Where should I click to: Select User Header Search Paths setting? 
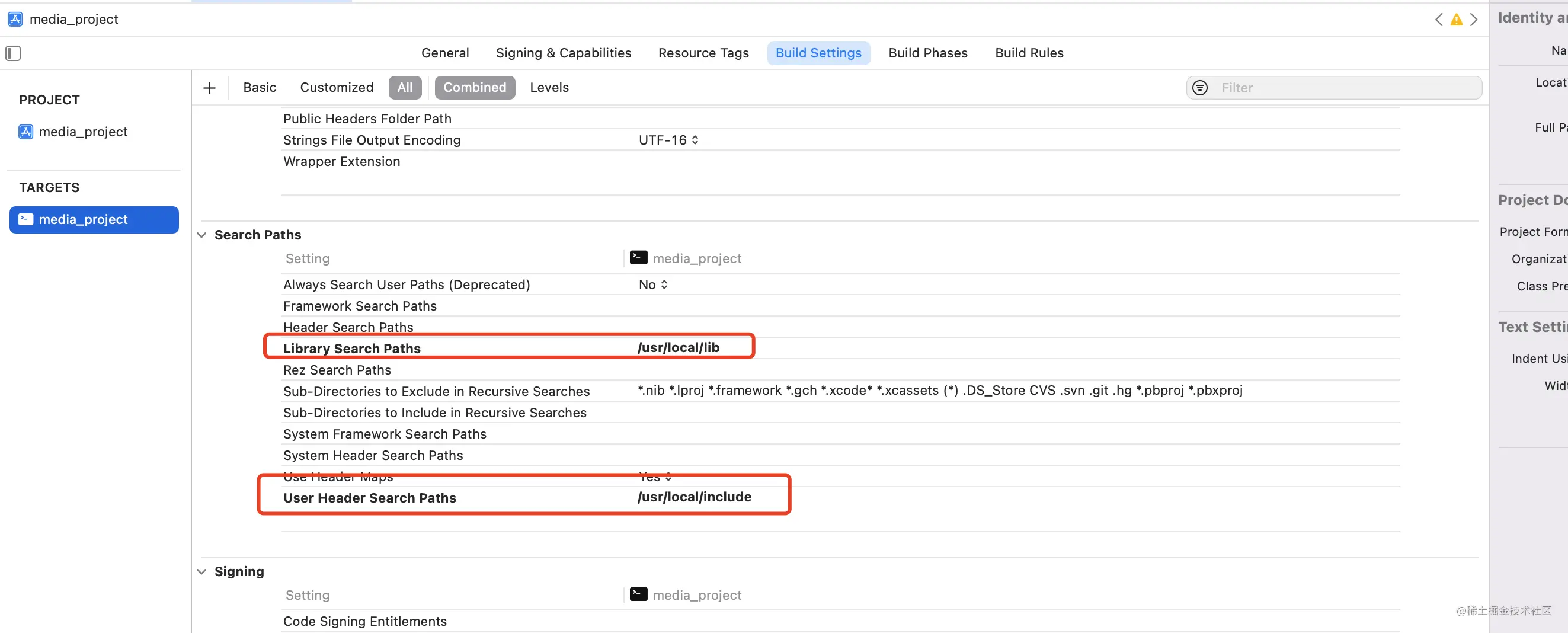[x=369, y=498]
